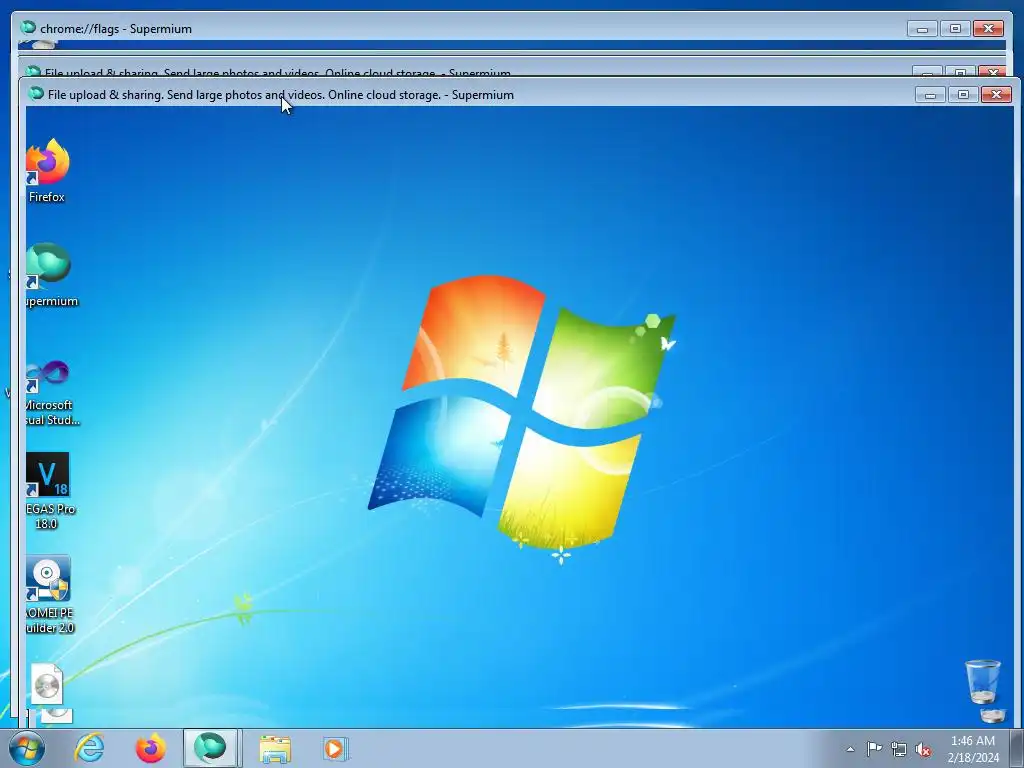
Task: Open the Supermium desktop shortcut
Action: tap(50, 274)
